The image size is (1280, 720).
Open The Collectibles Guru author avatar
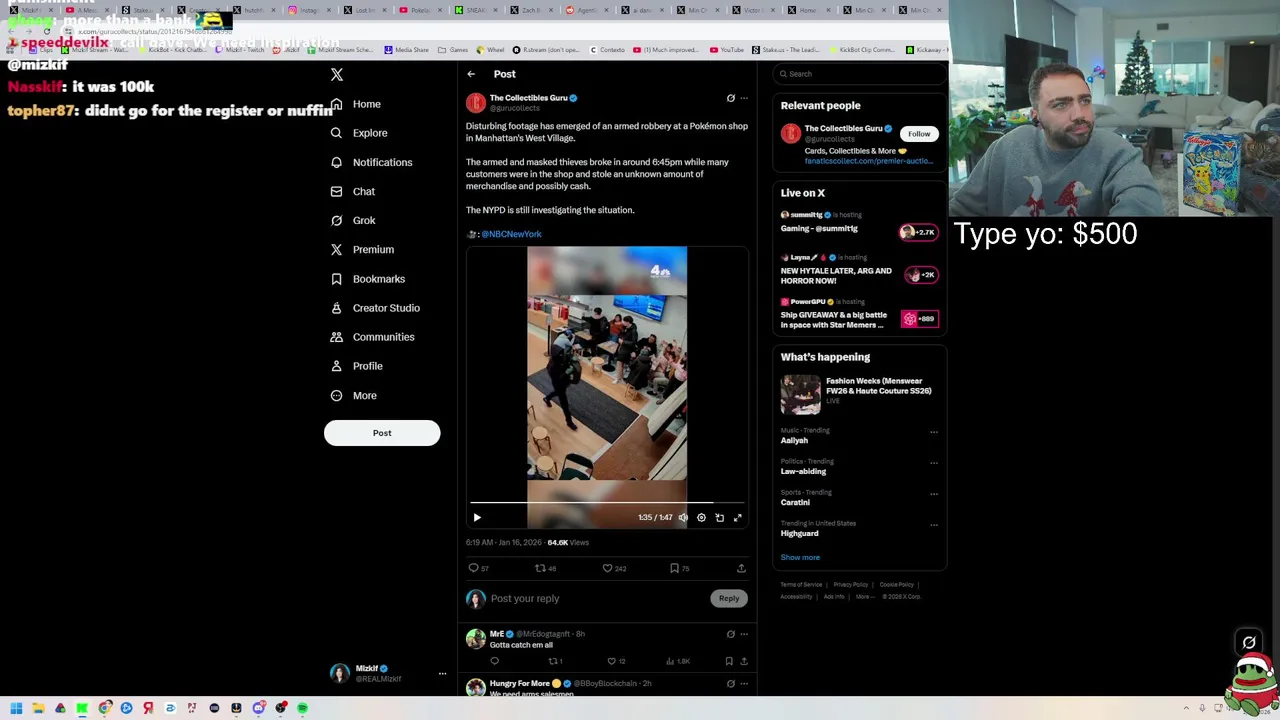coord(475,102)
